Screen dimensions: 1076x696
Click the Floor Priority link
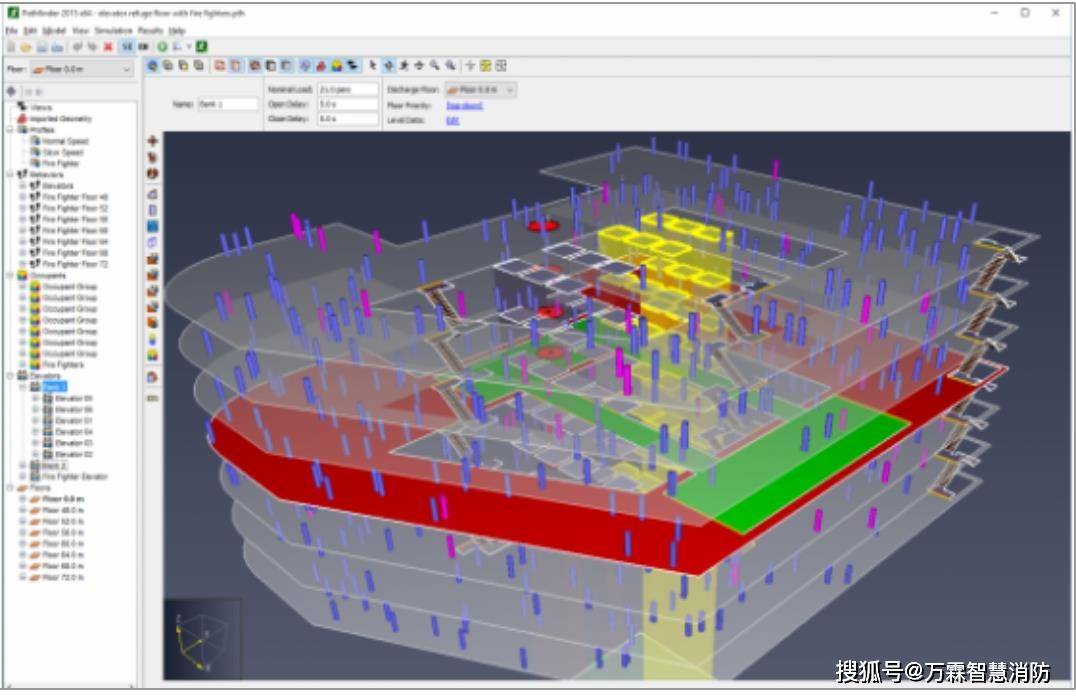464,105
